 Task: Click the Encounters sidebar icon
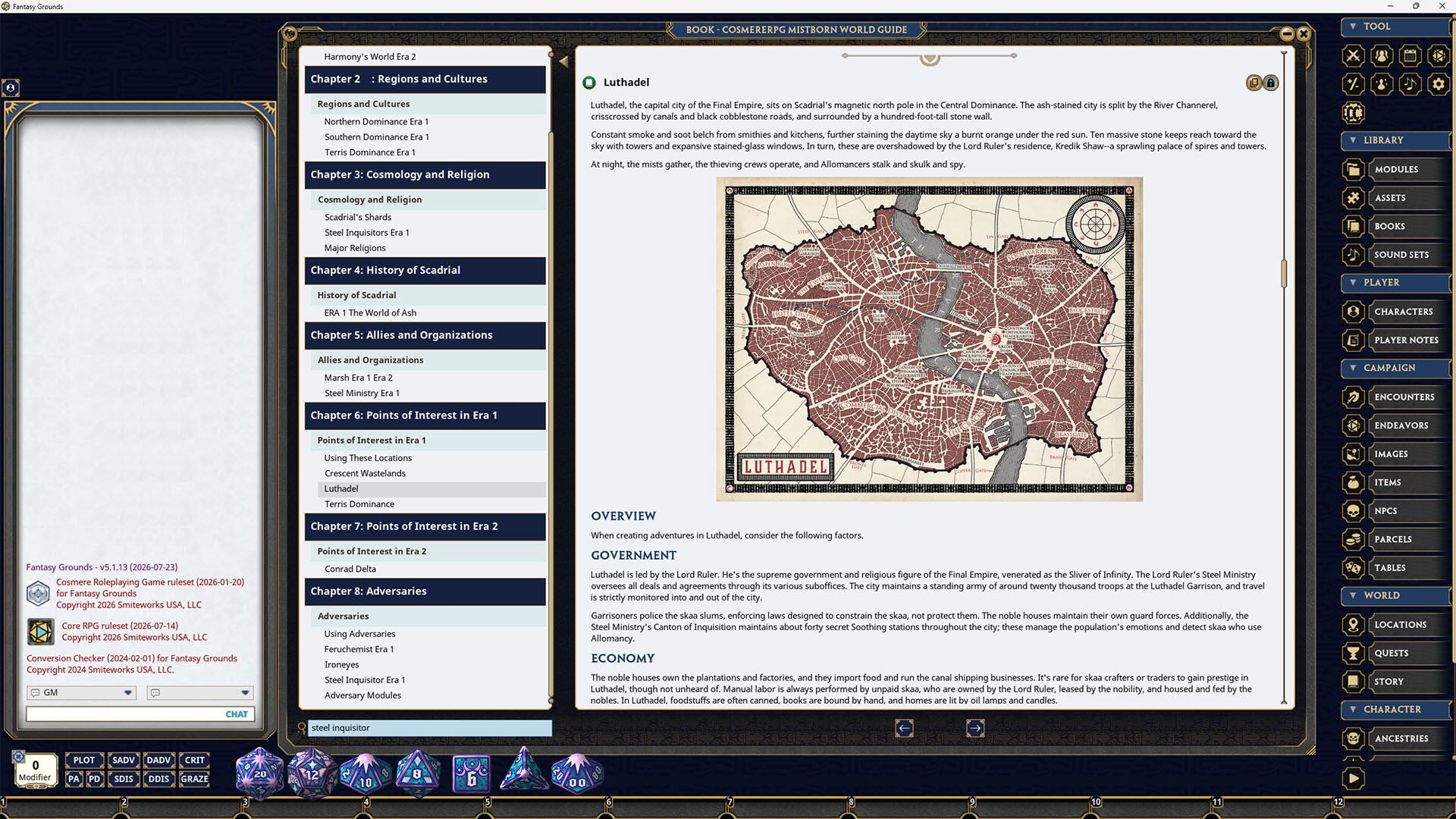1353,397
